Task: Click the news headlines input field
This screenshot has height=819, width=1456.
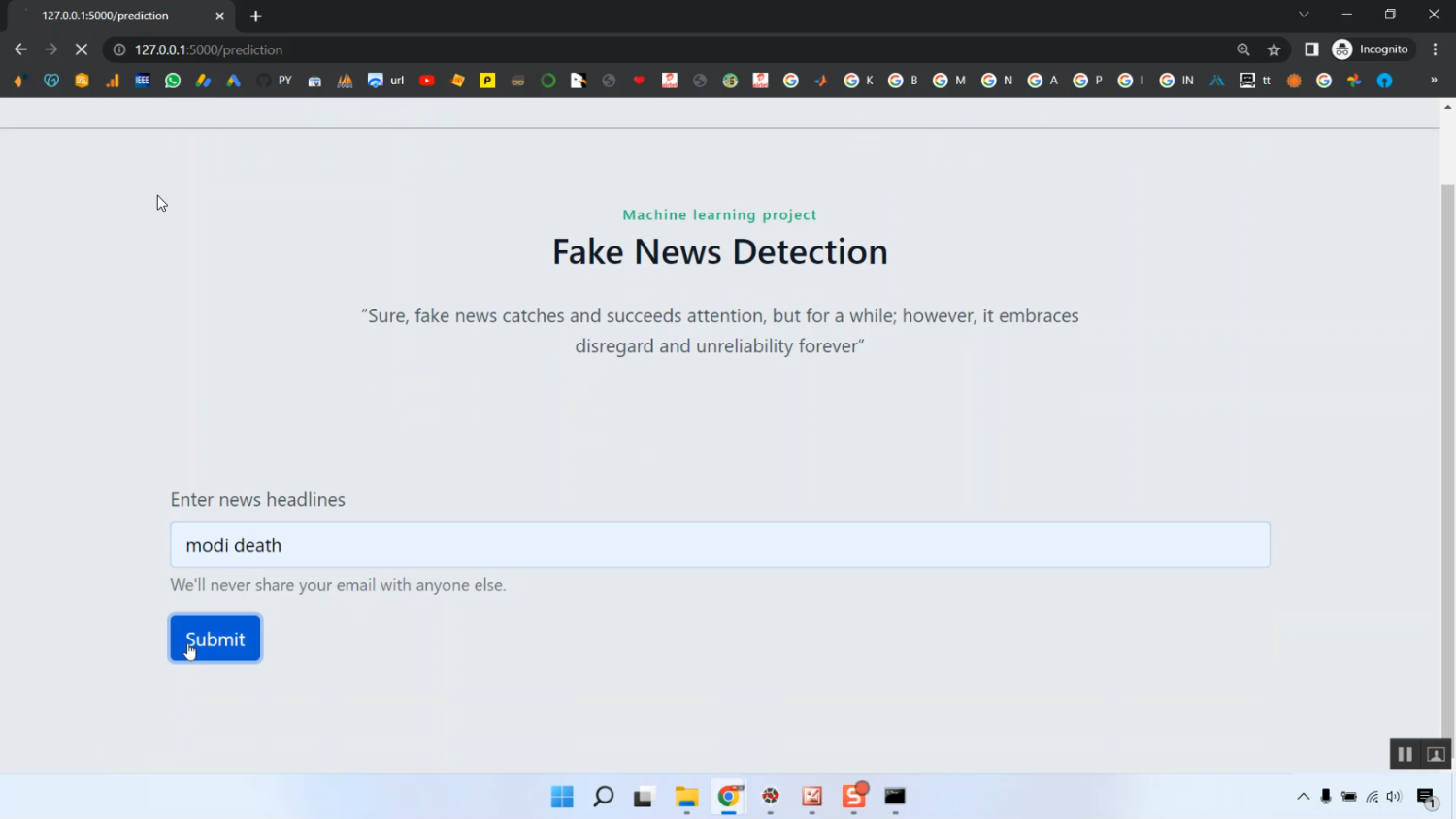Action: click(719, 544)
